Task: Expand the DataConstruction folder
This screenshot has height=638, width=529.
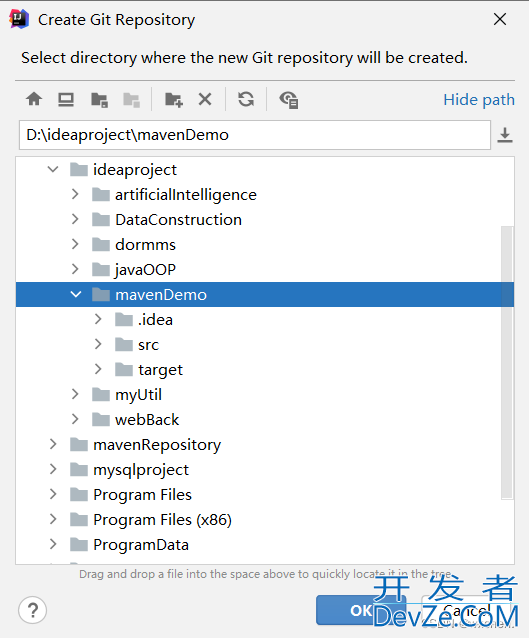Action: click(75, 219)
